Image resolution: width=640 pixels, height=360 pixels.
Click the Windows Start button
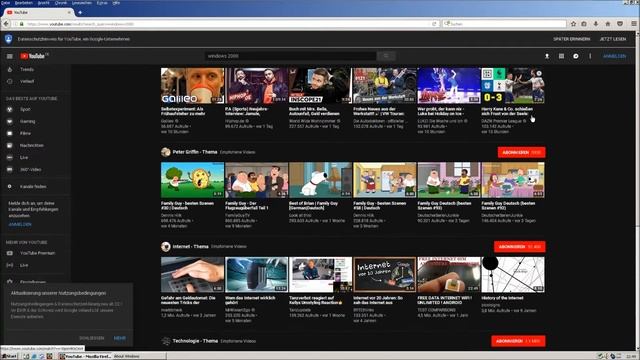[x=9, y=356]
